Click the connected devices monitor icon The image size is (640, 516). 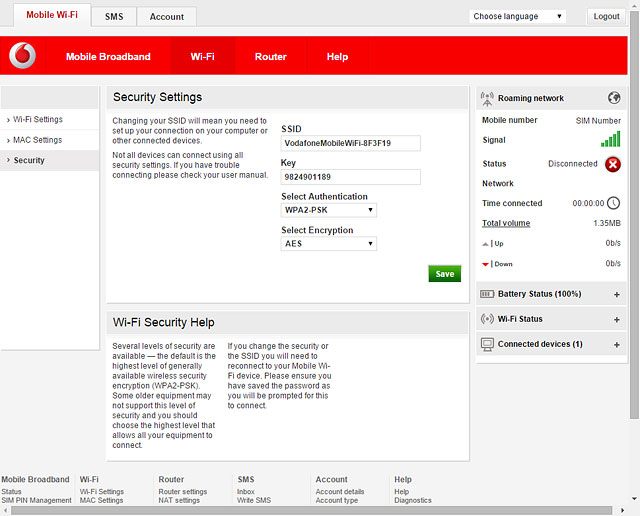[488, 344]
